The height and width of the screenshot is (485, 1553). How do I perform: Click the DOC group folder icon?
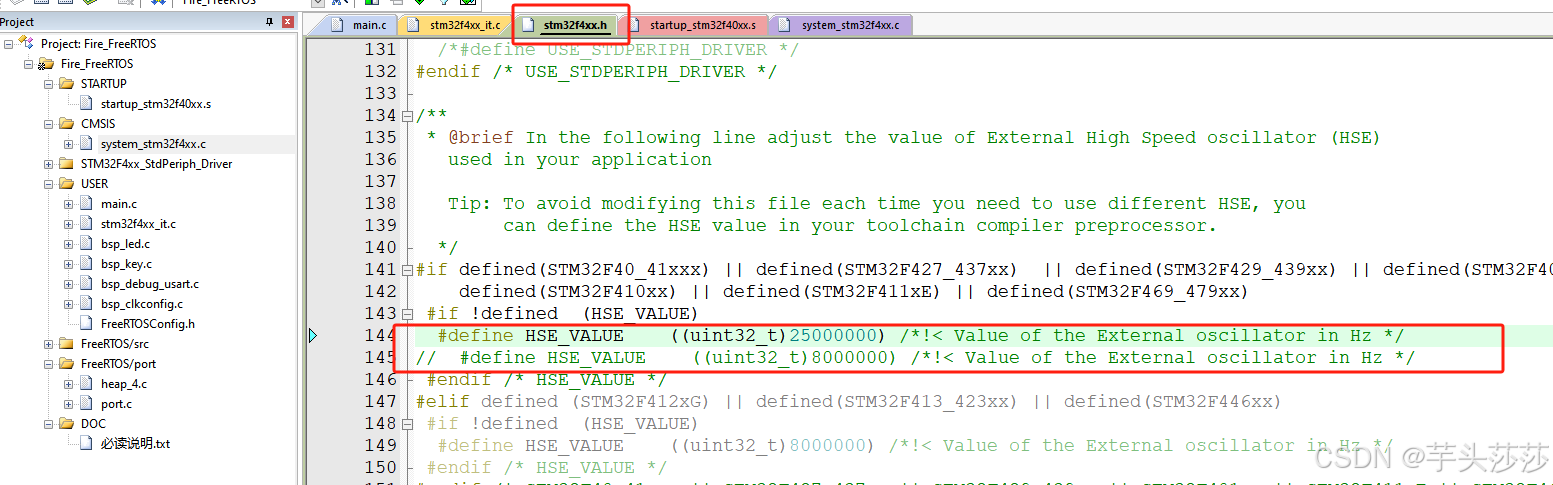(x=67, y=424)
